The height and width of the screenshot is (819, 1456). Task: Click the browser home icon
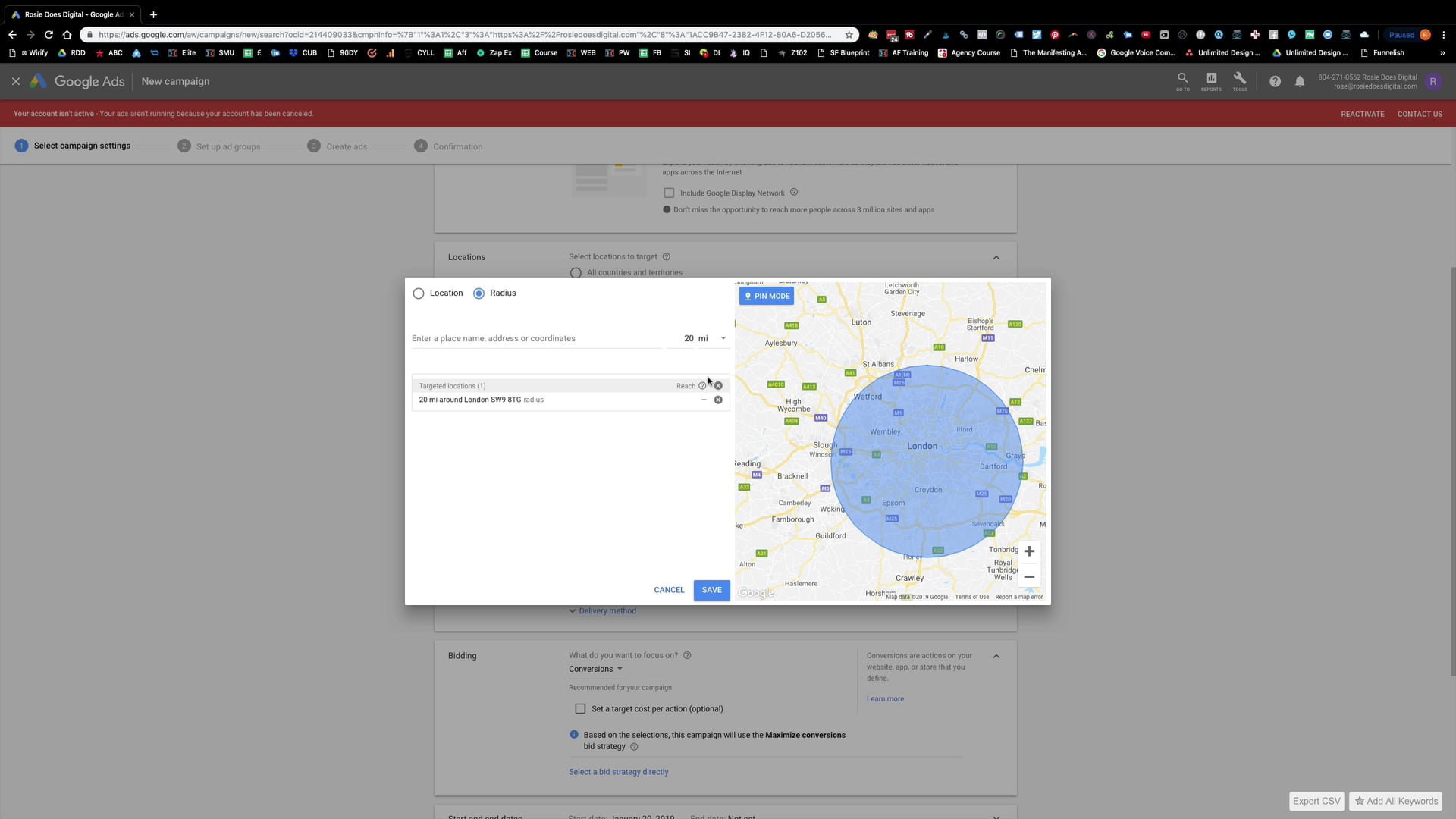pyautogui.click(x=67, y=35)
